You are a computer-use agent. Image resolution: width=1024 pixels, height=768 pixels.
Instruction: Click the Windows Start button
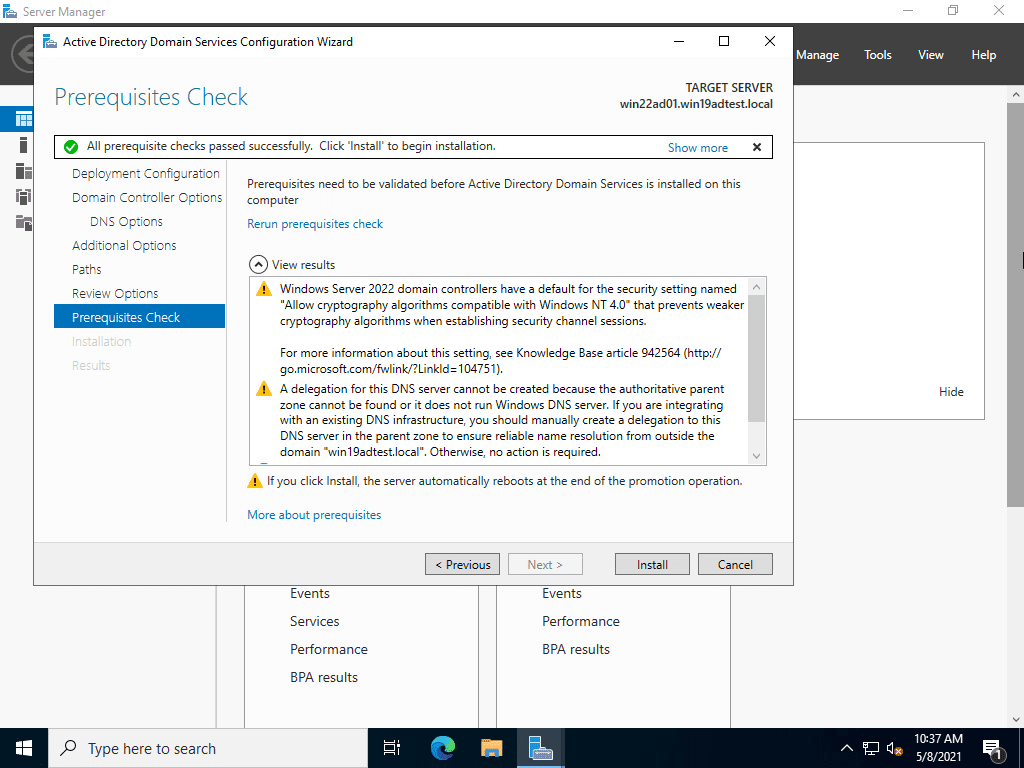click(23, 747)
